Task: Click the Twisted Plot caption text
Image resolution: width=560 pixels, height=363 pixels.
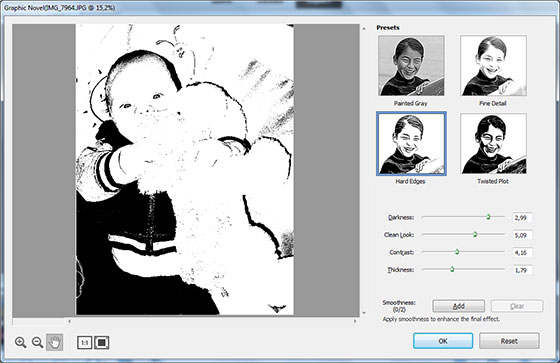Action: click(493, 181)
